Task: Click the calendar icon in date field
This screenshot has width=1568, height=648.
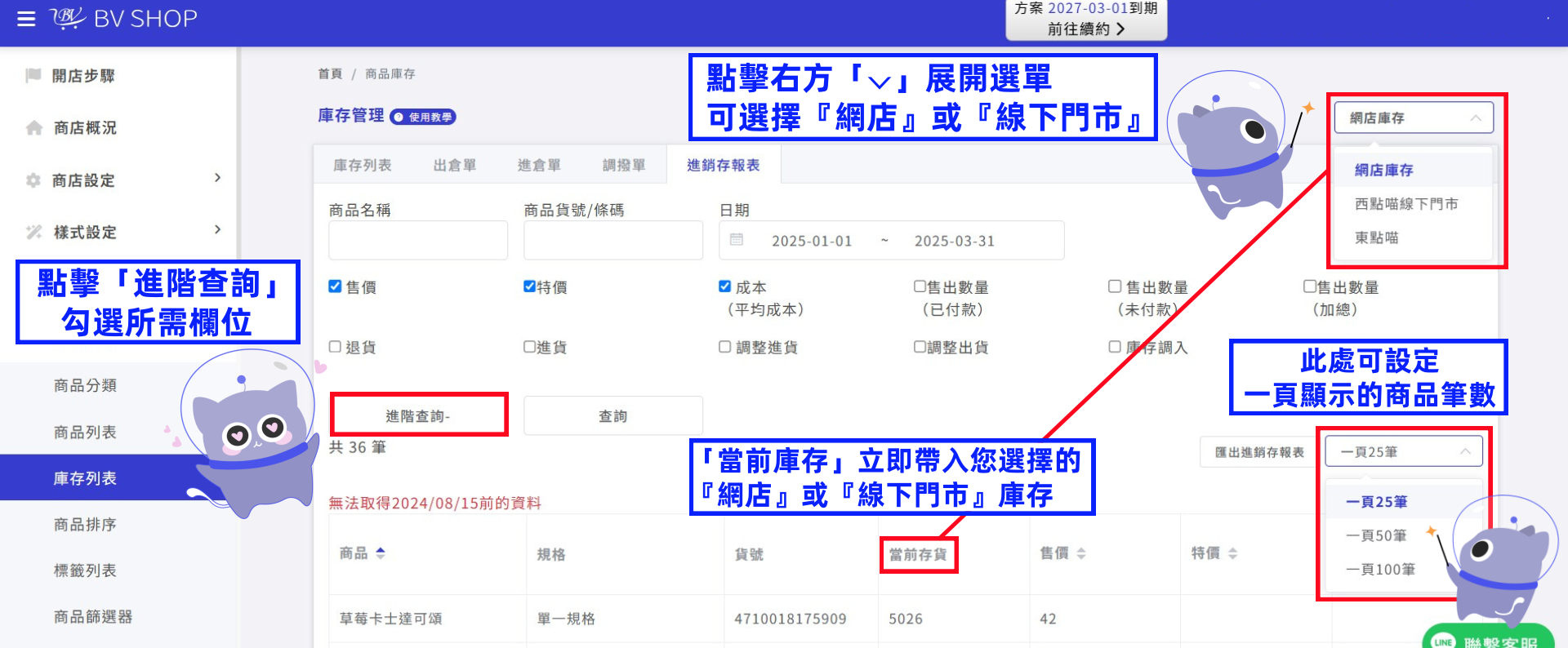Action: (737, 240)
